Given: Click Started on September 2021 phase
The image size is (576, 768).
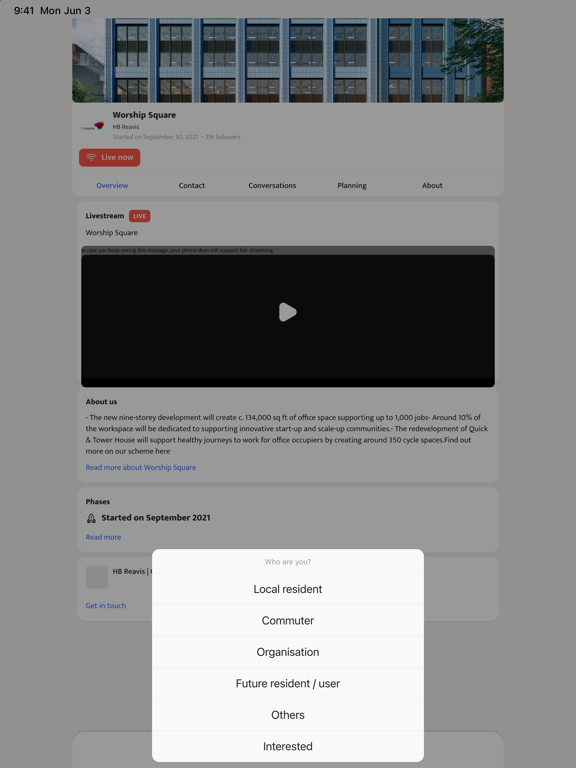Looking at the screenshot, I should coord(156,518).
